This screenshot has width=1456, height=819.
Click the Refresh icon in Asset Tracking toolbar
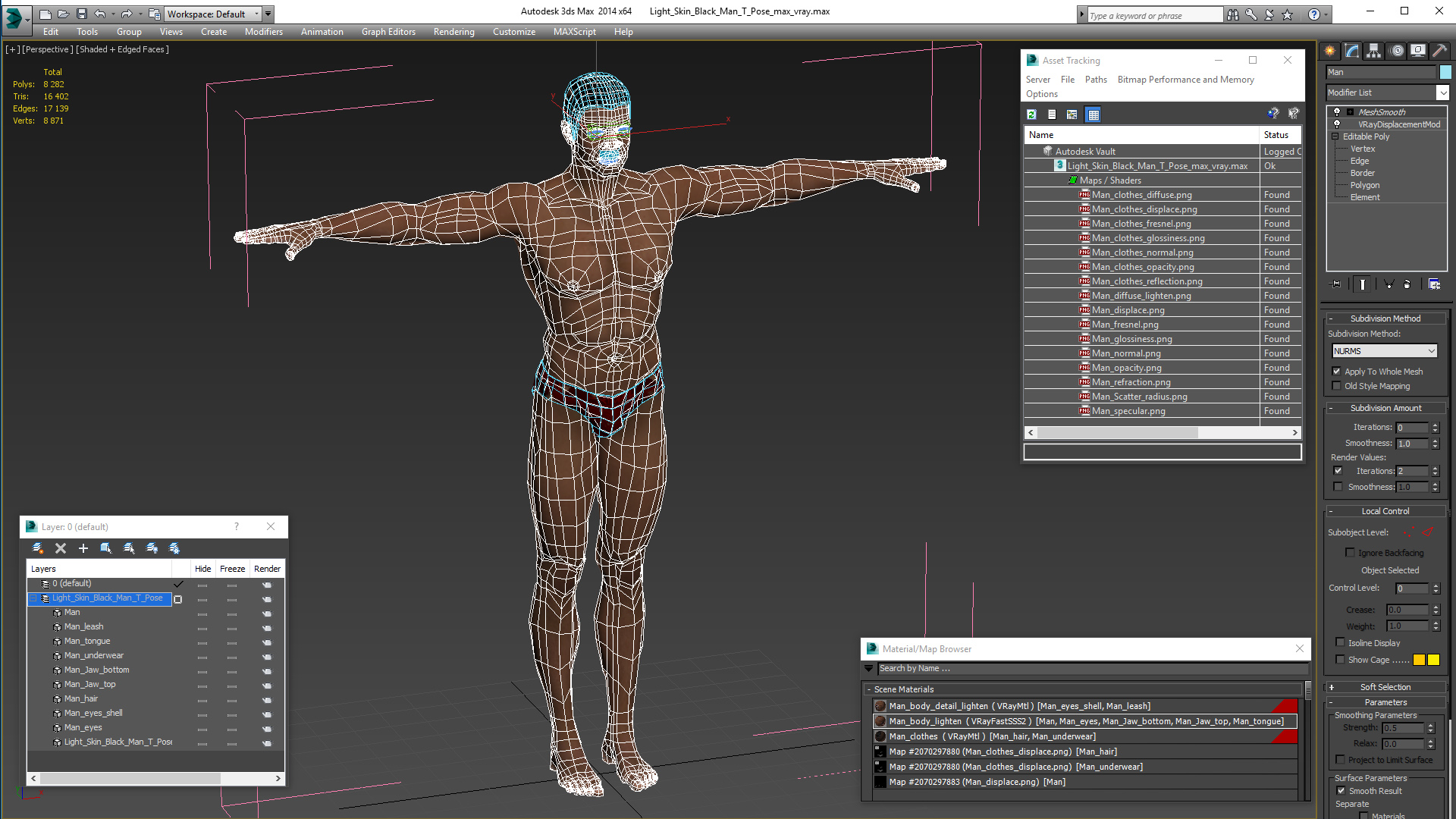tap(1031, 115)
